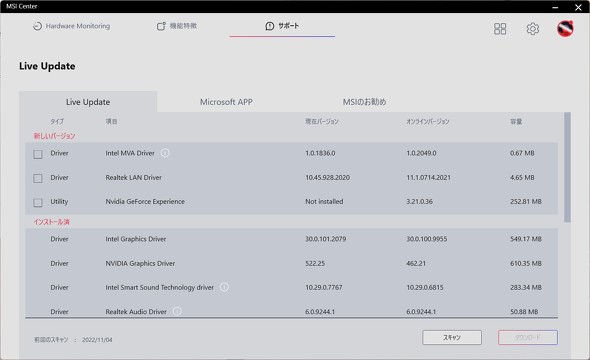Click online version 1.0.2049.0

click(x=421, y=153)
